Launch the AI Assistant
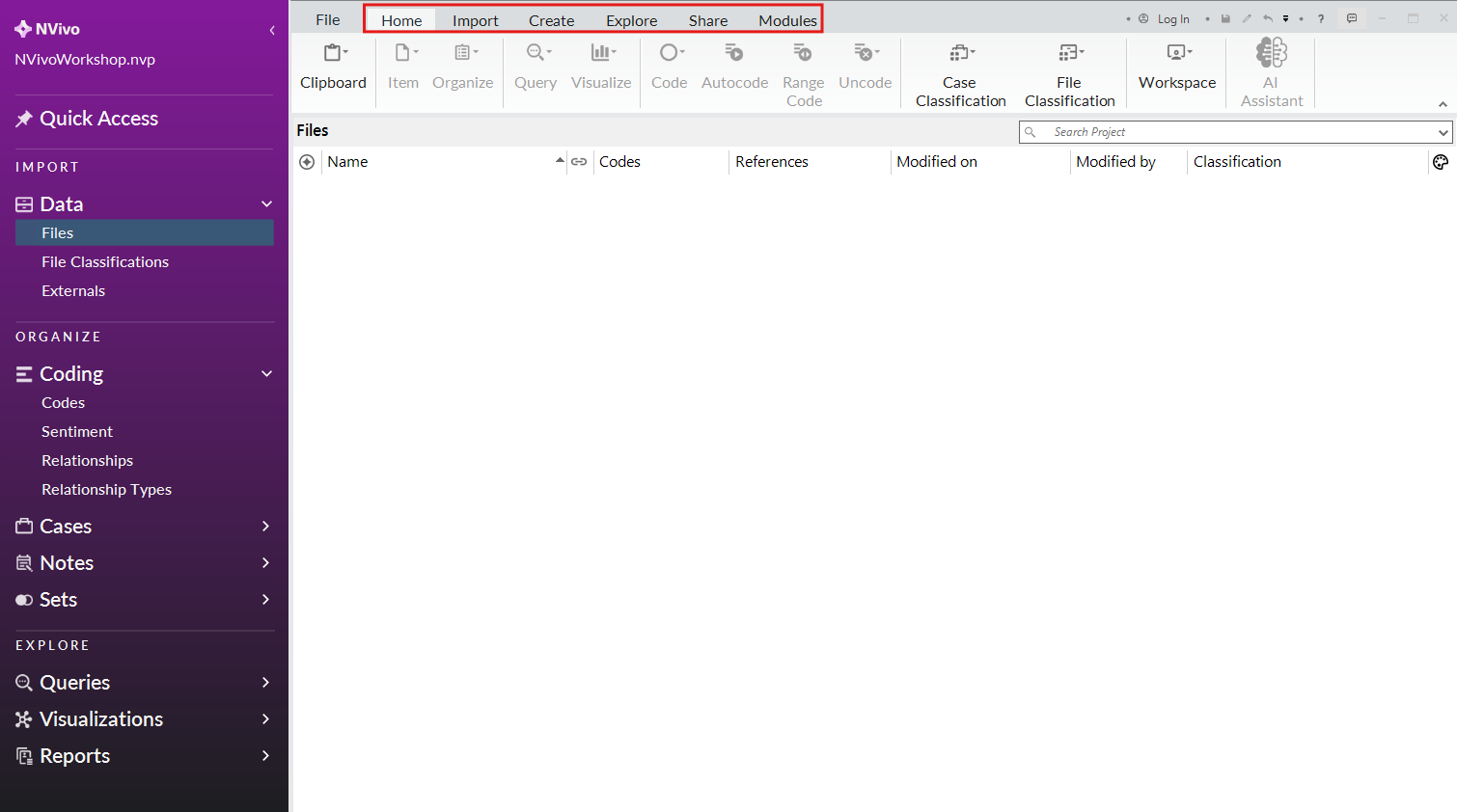The height and width of the screenshot is (812, 1457). point(1271,73)
